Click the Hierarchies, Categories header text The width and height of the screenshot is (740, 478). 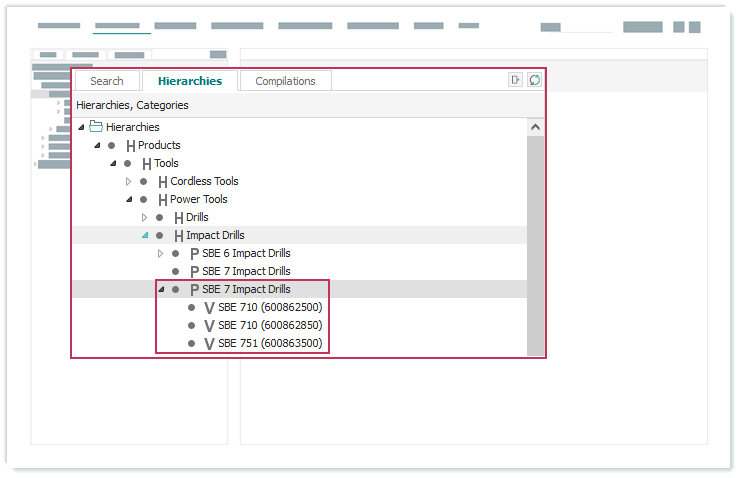click(x=132, y=105)
